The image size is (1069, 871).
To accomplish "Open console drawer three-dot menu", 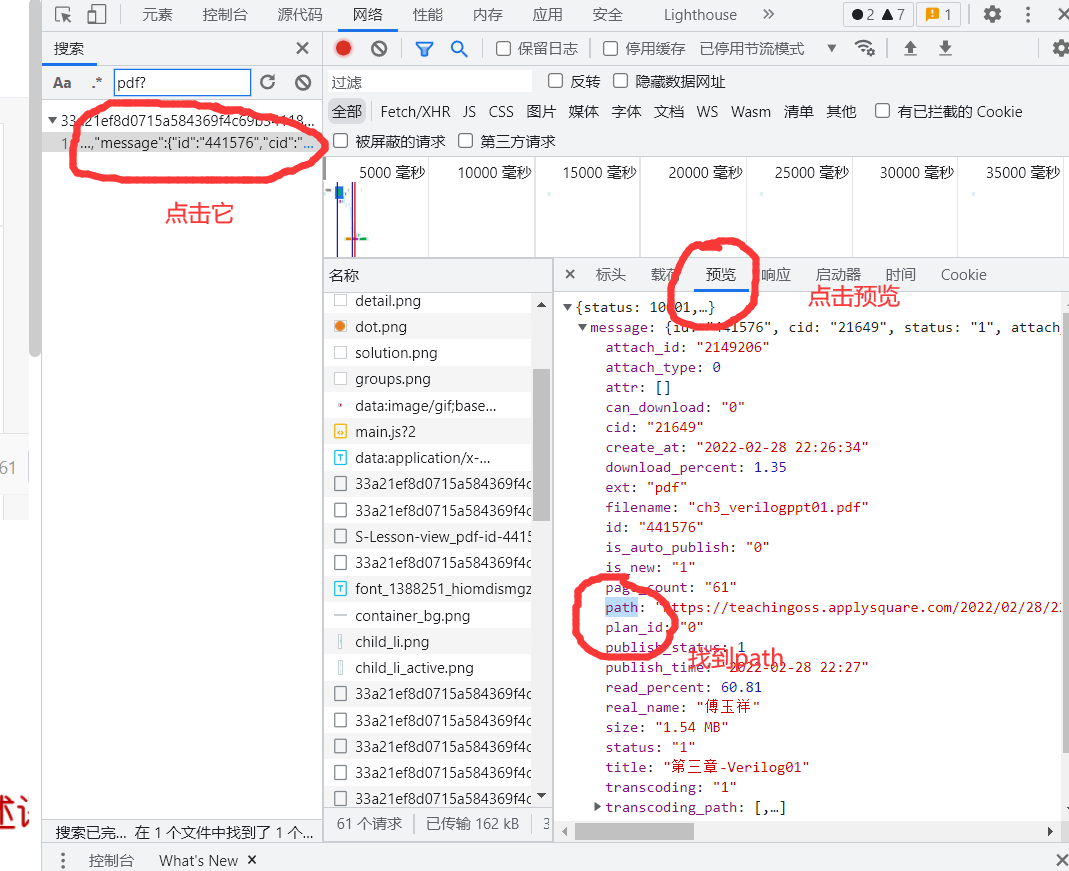I will 63,861.
